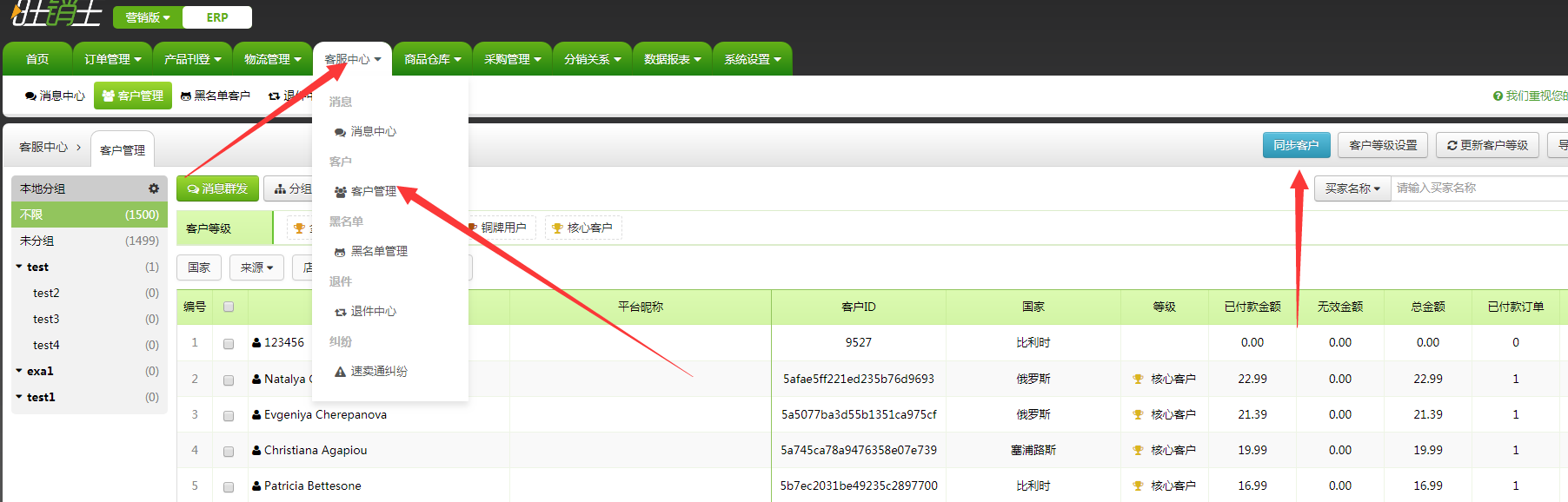Click trophy icon in Patricia's level cell

tap(1138, 486)
